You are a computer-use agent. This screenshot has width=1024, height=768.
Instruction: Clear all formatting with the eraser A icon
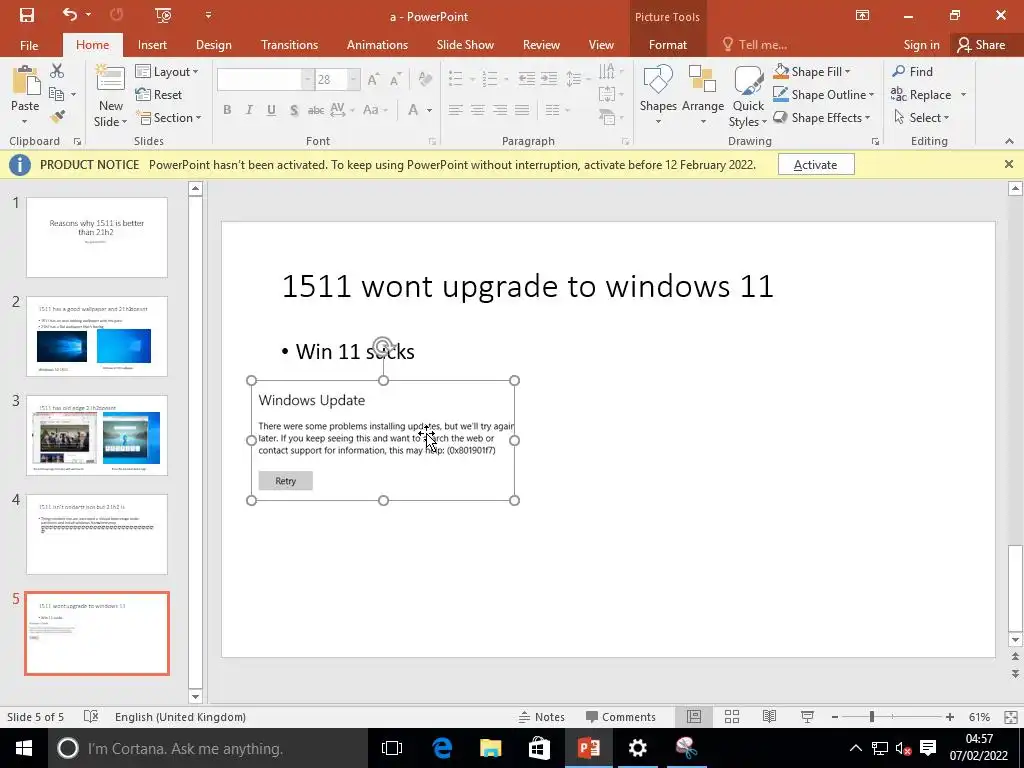425,80
